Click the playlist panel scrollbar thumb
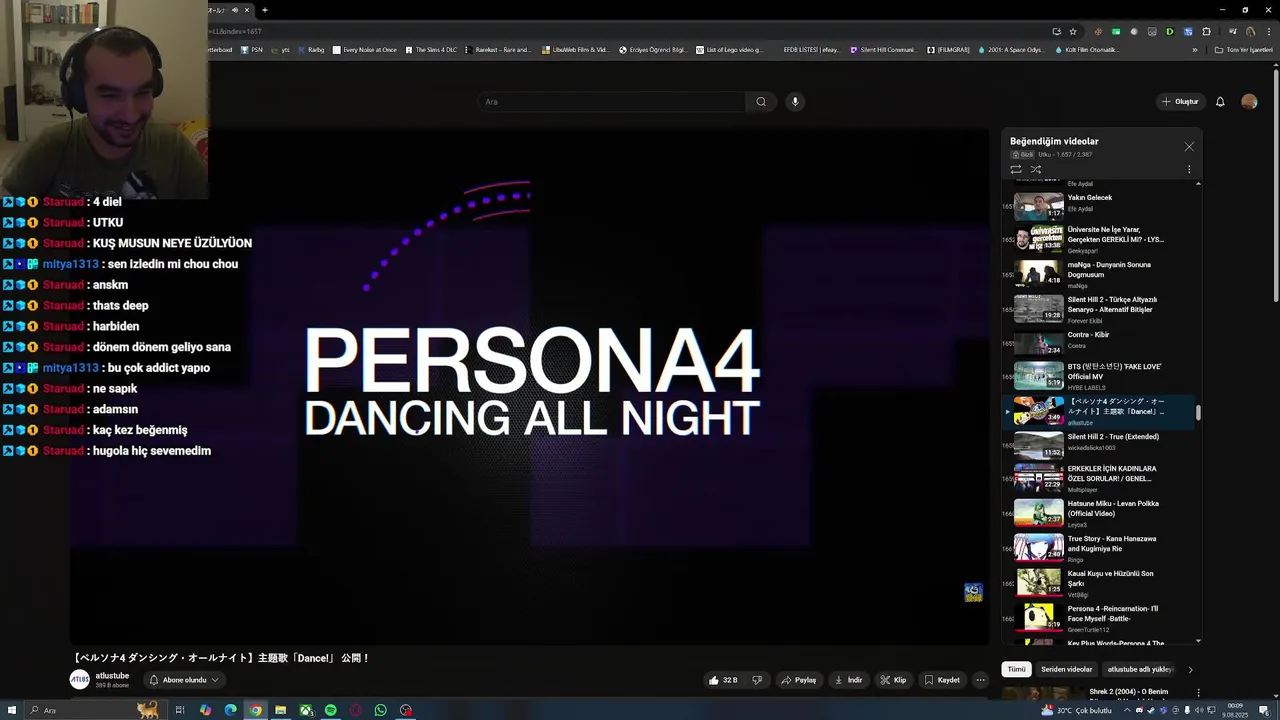This screenshot has height=720, width=1280. [x=1198, y=412]
